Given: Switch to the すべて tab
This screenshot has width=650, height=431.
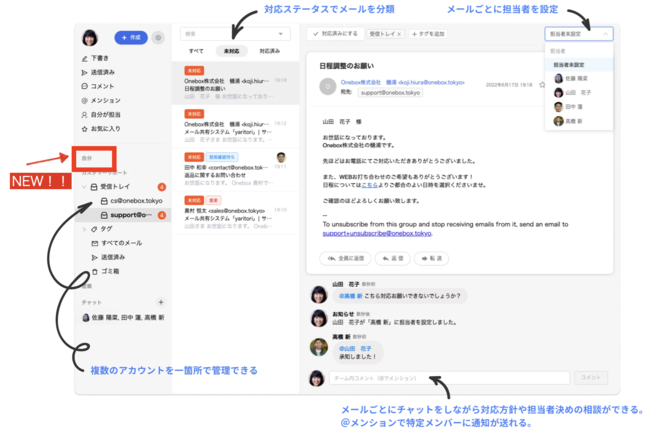Looking at the screenshot, I should tap(196, 50).
